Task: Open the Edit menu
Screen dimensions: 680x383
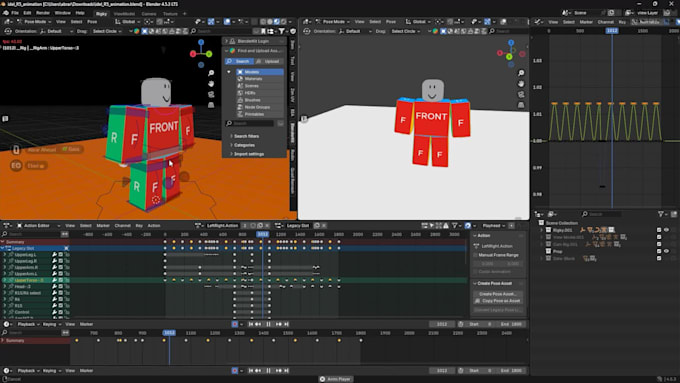Action: 27,13
